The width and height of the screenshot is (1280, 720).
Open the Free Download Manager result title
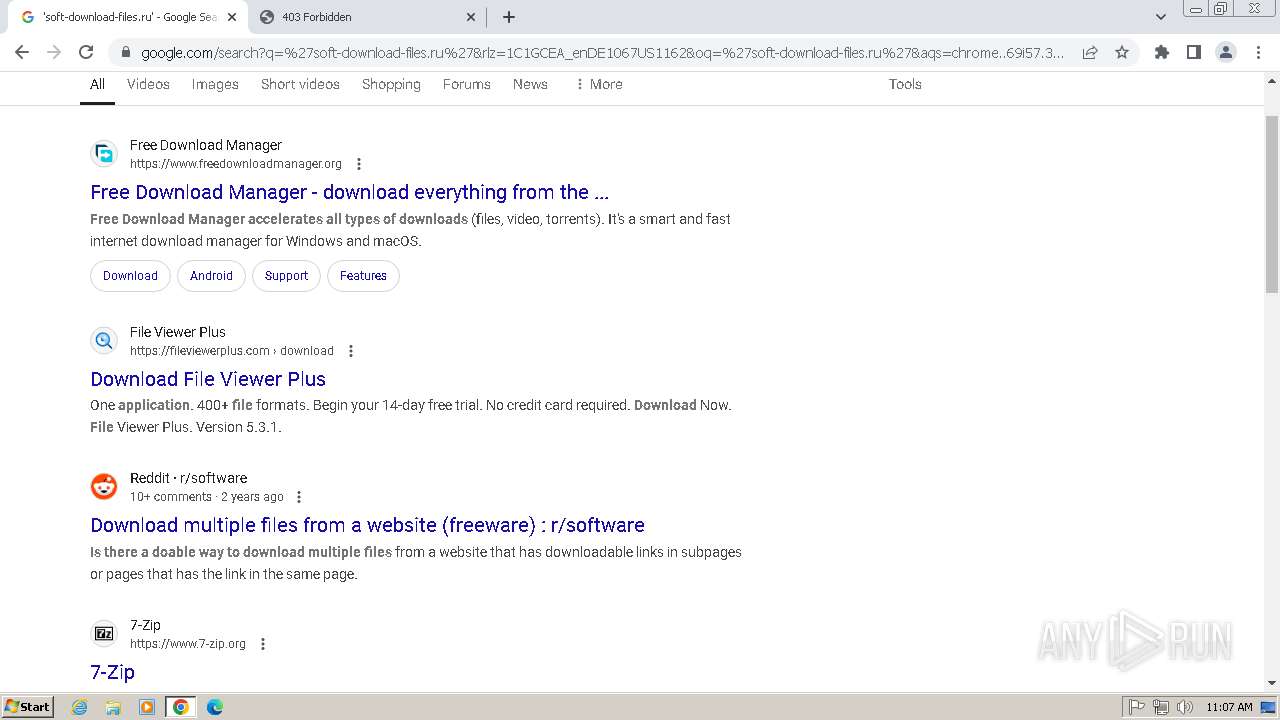(349, 192)
